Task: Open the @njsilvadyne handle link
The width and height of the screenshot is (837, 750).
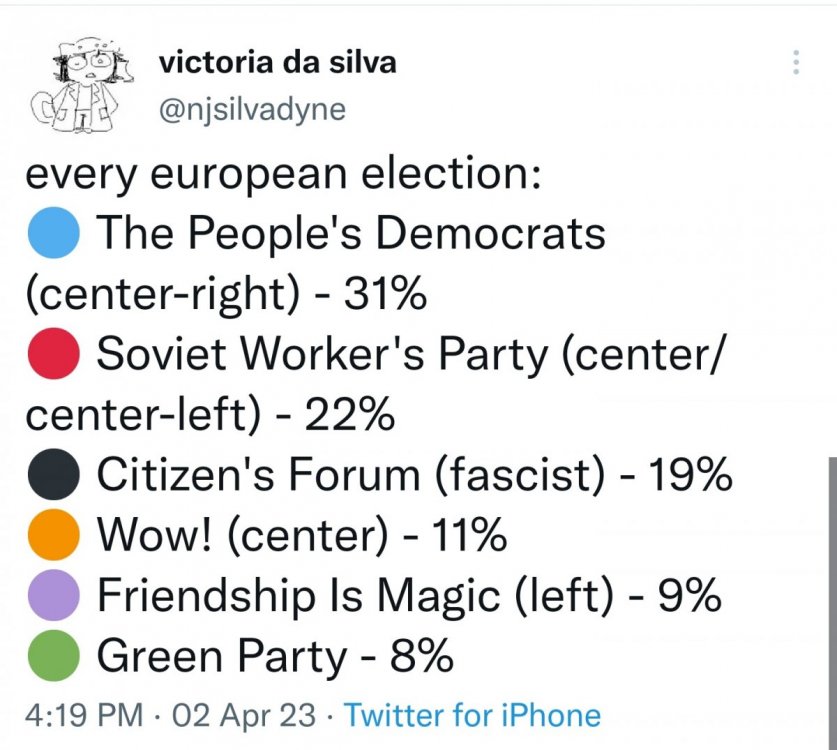Action: [252, 110]
